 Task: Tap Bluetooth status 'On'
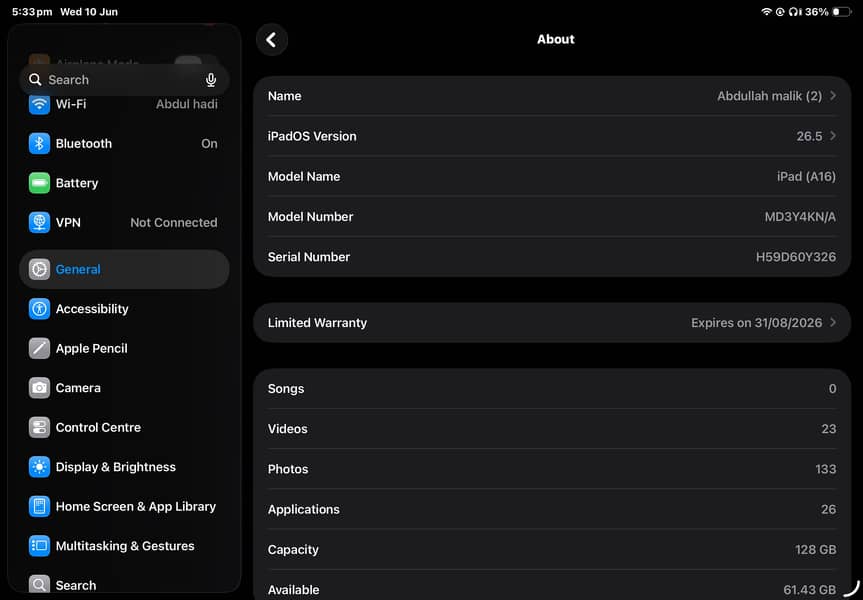pyautogui.click(x=209, y=144)
